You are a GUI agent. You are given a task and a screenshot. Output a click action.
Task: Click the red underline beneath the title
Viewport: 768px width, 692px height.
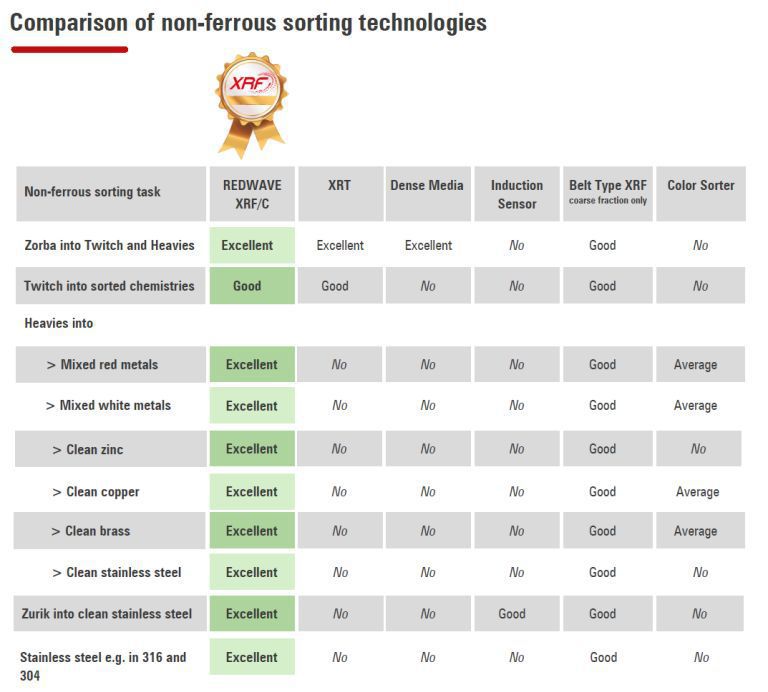69,48
